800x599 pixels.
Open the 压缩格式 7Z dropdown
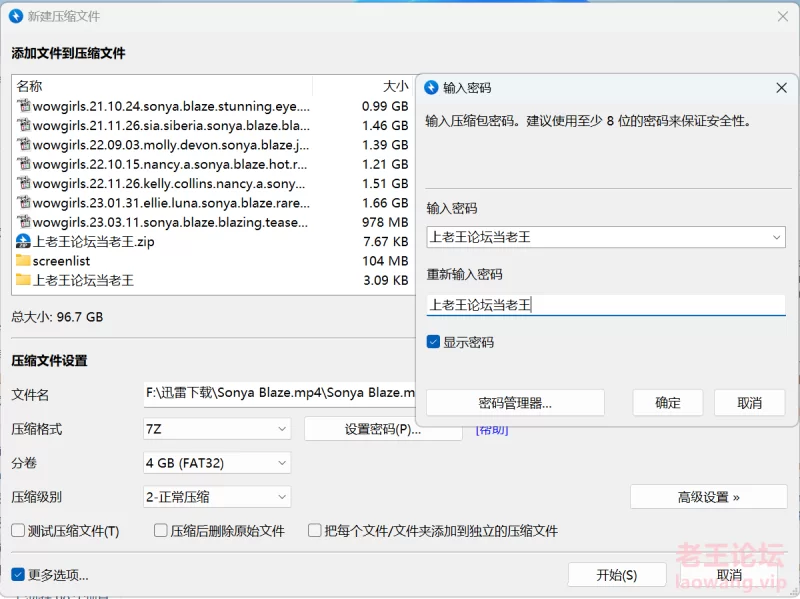[217, 429]
